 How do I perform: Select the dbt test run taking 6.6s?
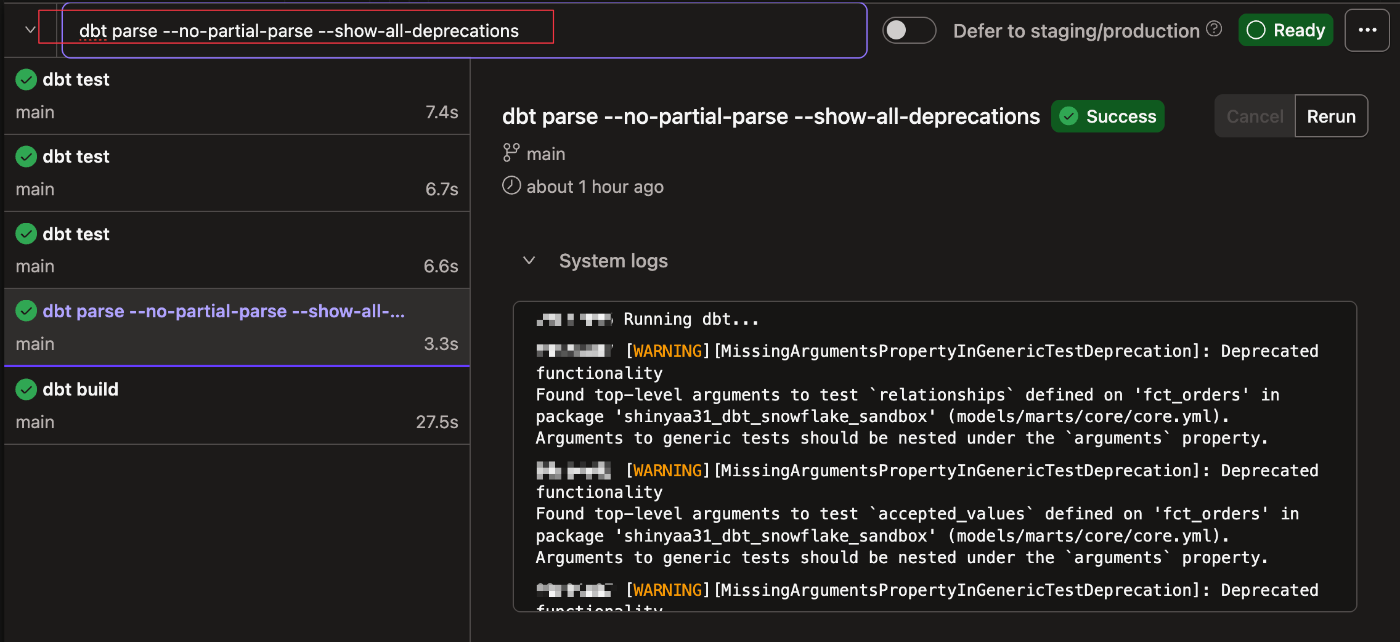237,250
